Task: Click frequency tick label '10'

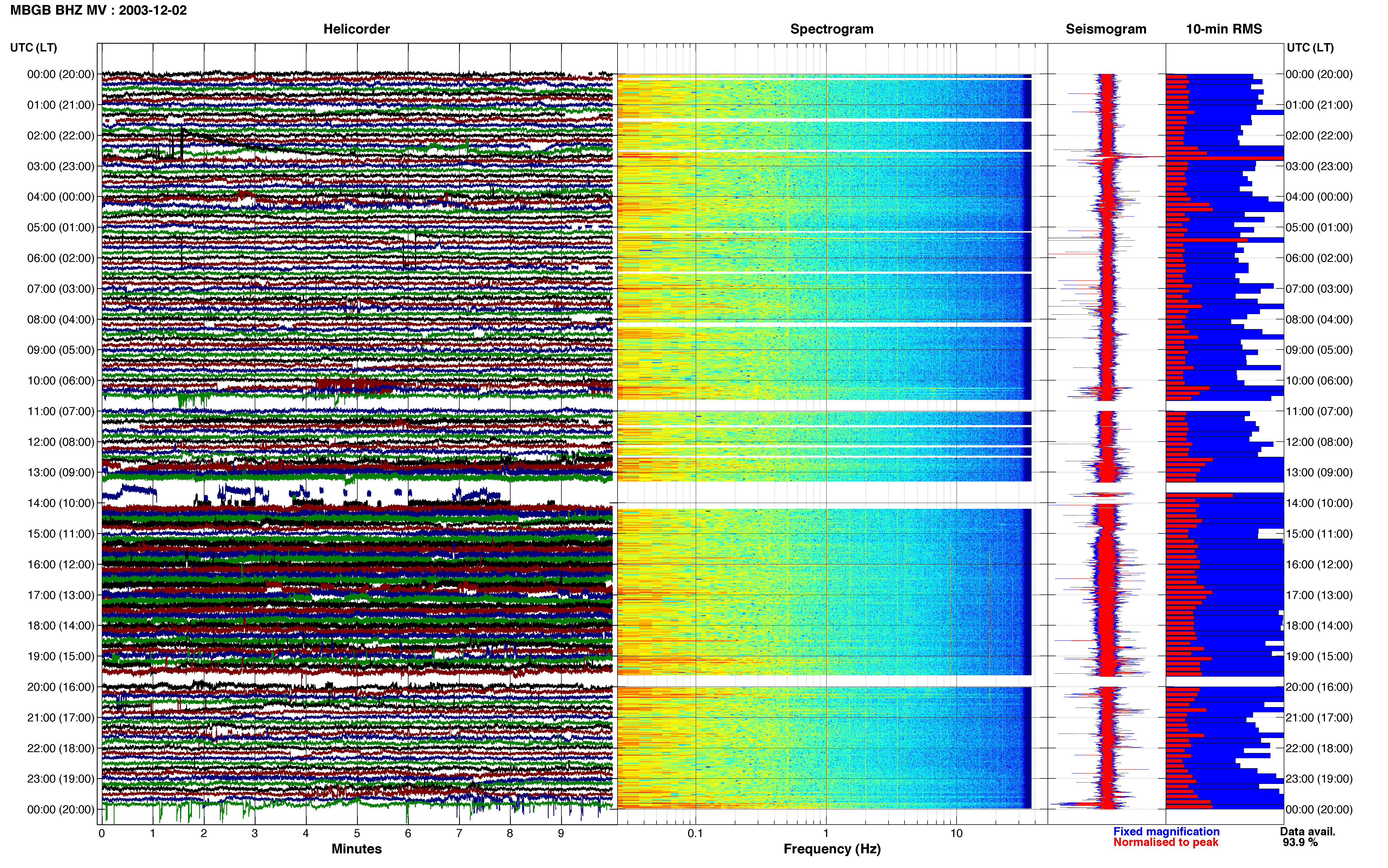Action: coord(956,833)
